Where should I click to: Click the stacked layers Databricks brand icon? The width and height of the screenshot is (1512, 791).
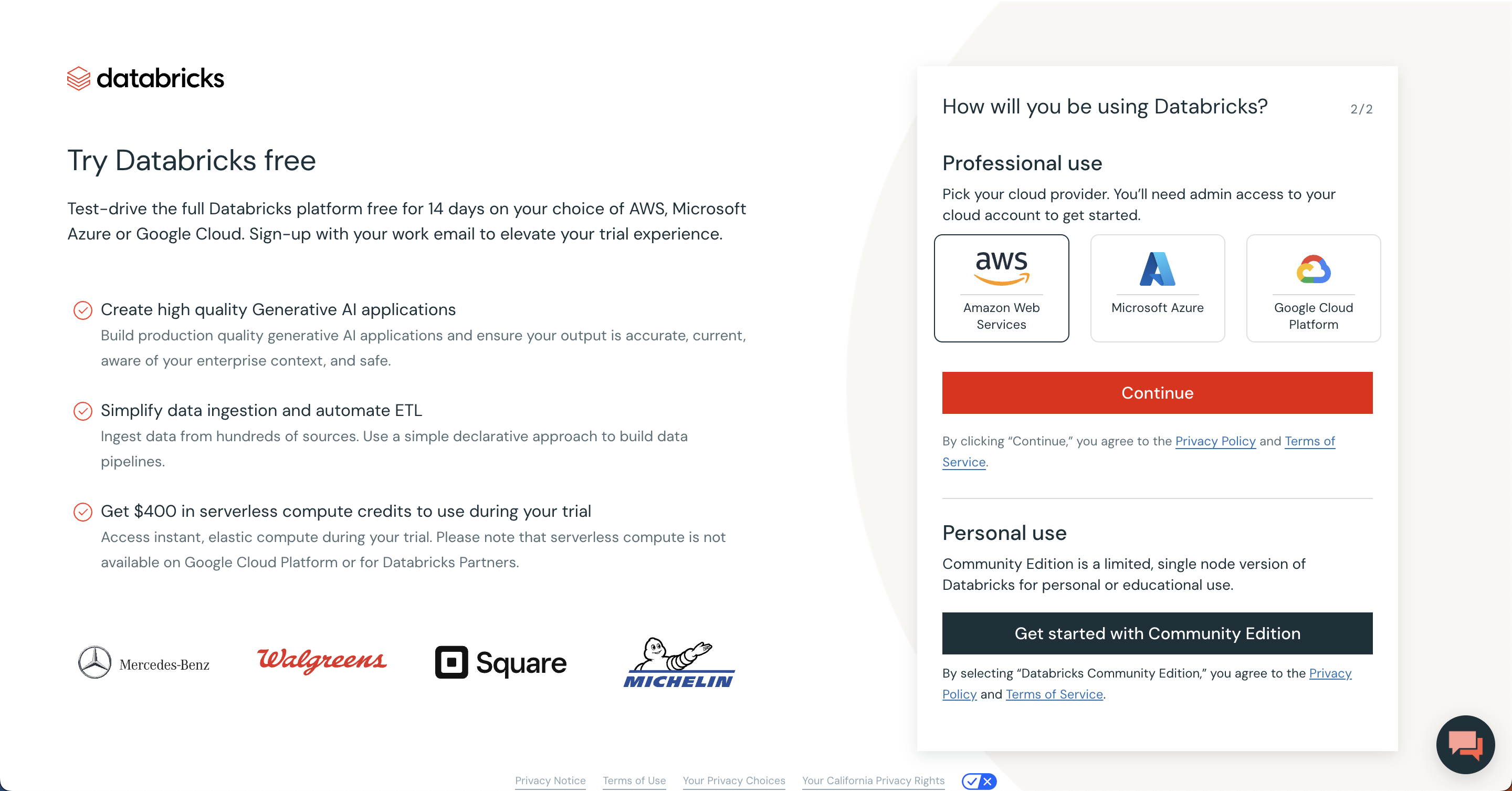79,78
